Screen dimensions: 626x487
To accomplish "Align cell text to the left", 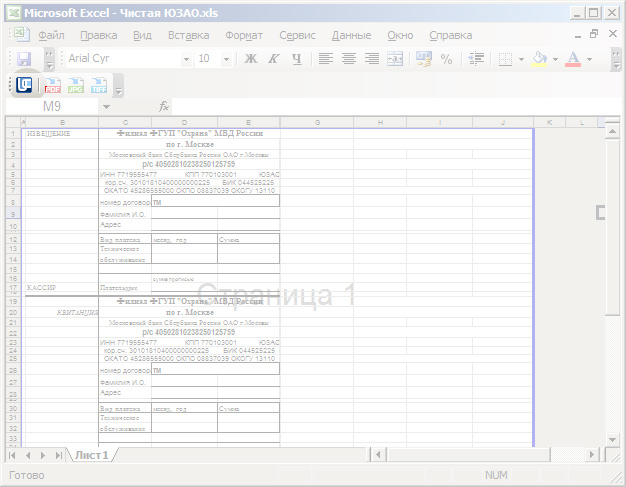I will (x=326, y=59).
